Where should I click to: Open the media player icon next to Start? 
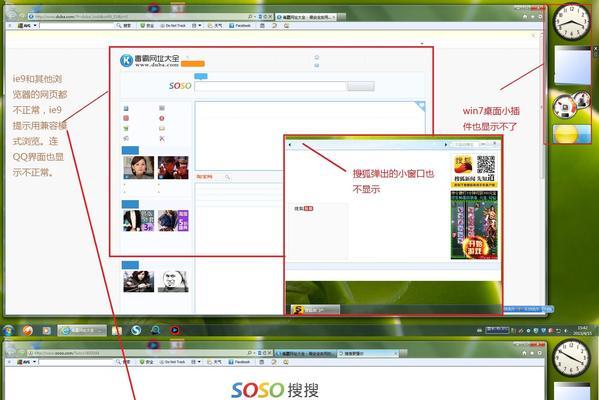(46, 330)
